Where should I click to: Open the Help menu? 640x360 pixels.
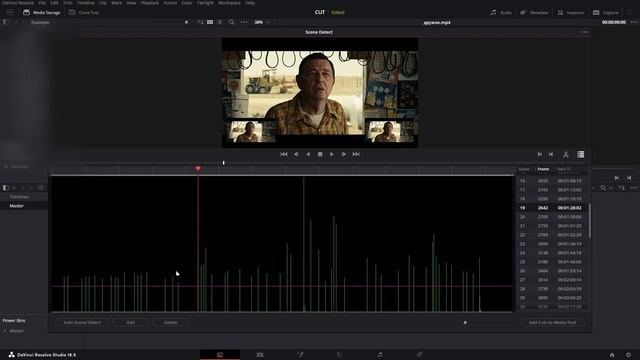(250, 3)
